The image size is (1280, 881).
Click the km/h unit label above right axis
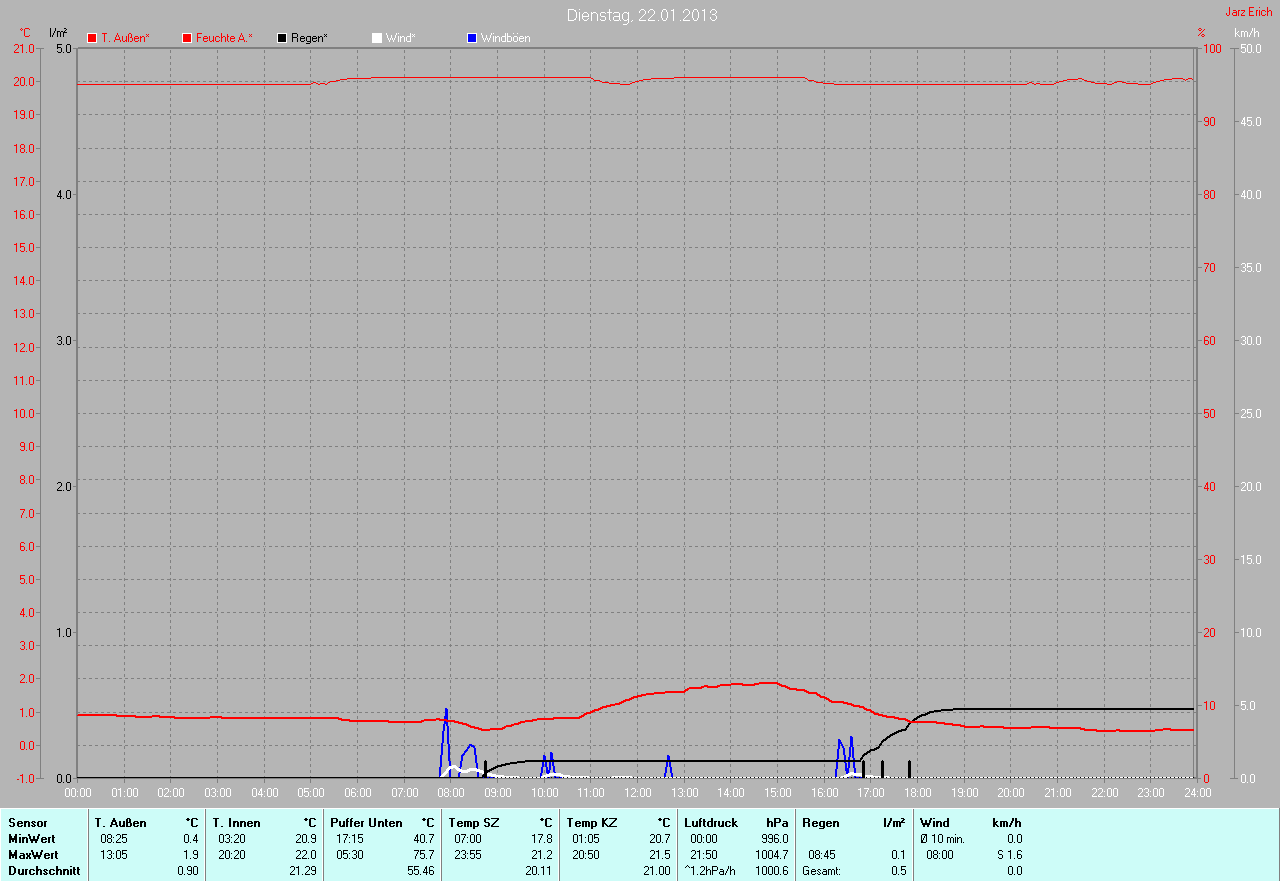pos(1247,33)
